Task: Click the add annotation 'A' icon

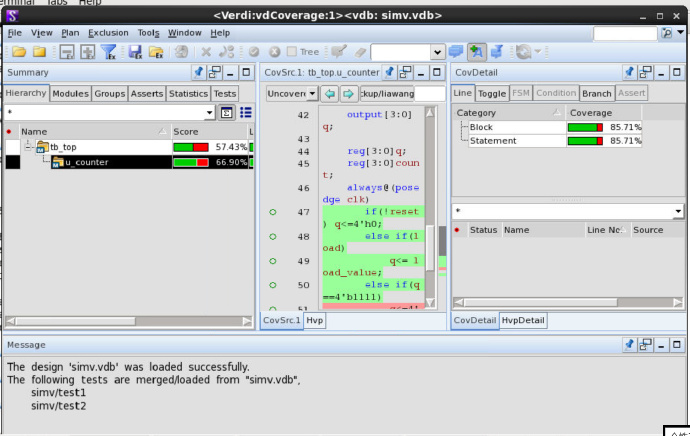Action: (477, 52)
